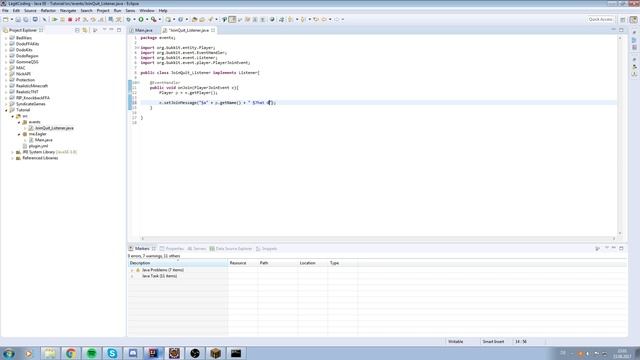Expand the JRE System Library node
This screenshot has width=640, height=360.
click(13, 152)
